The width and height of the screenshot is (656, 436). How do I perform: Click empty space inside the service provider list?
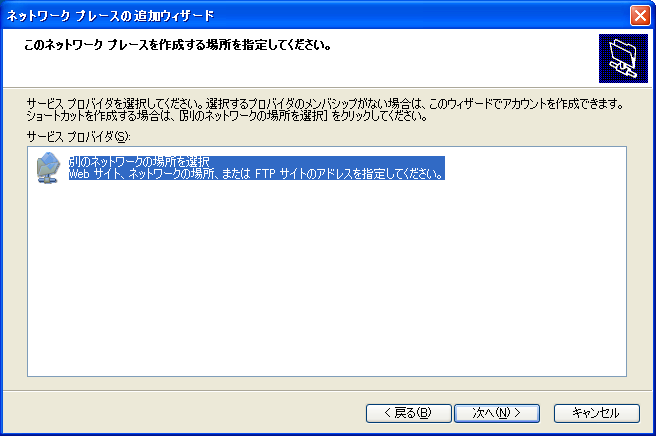click(x=326, y=290)
